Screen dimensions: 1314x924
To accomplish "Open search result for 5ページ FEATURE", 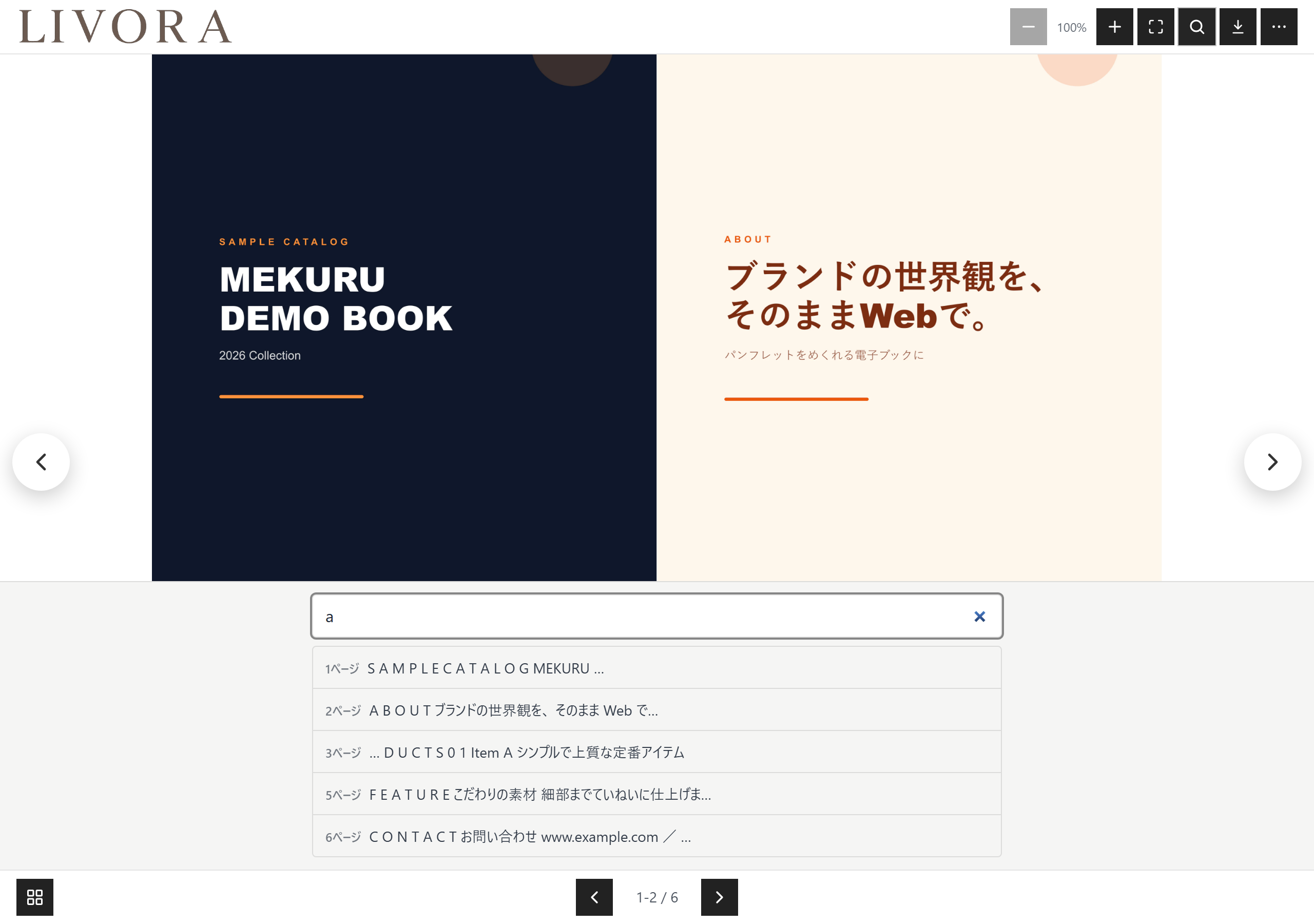I will [656, 794].
